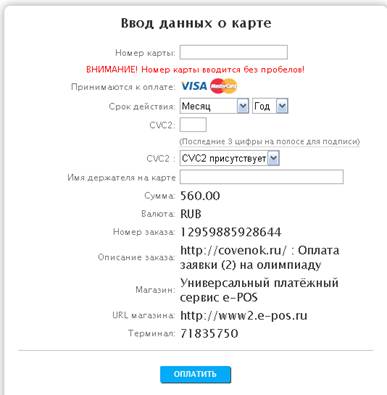Open the Год expiry dropdown
This screenshot has height=395, width=387.
270,106
